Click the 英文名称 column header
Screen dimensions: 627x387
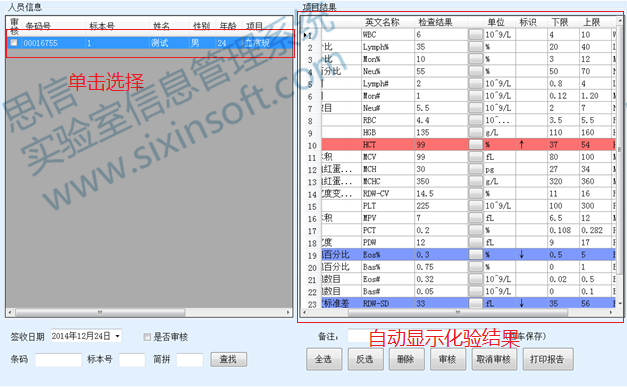[382, 22]
